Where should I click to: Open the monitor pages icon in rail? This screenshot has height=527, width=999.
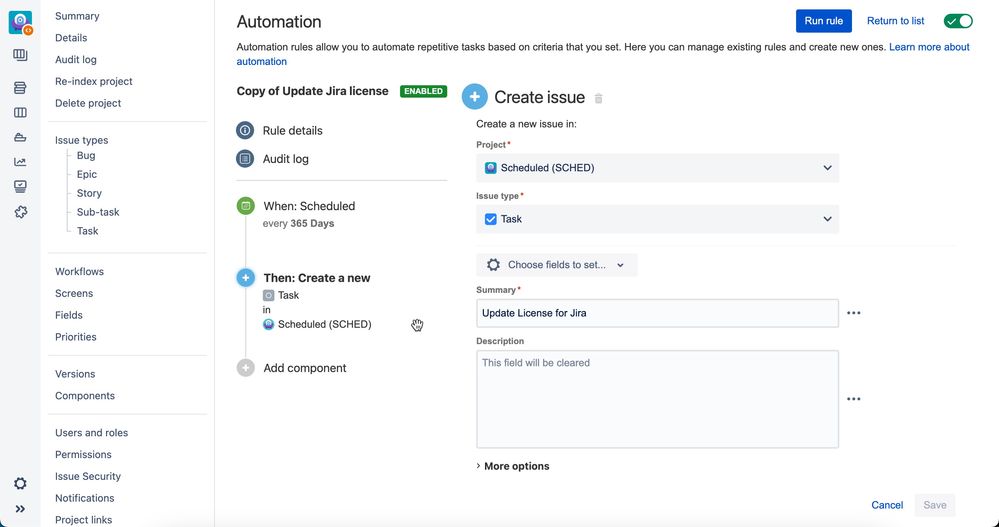tap(20, 187)
